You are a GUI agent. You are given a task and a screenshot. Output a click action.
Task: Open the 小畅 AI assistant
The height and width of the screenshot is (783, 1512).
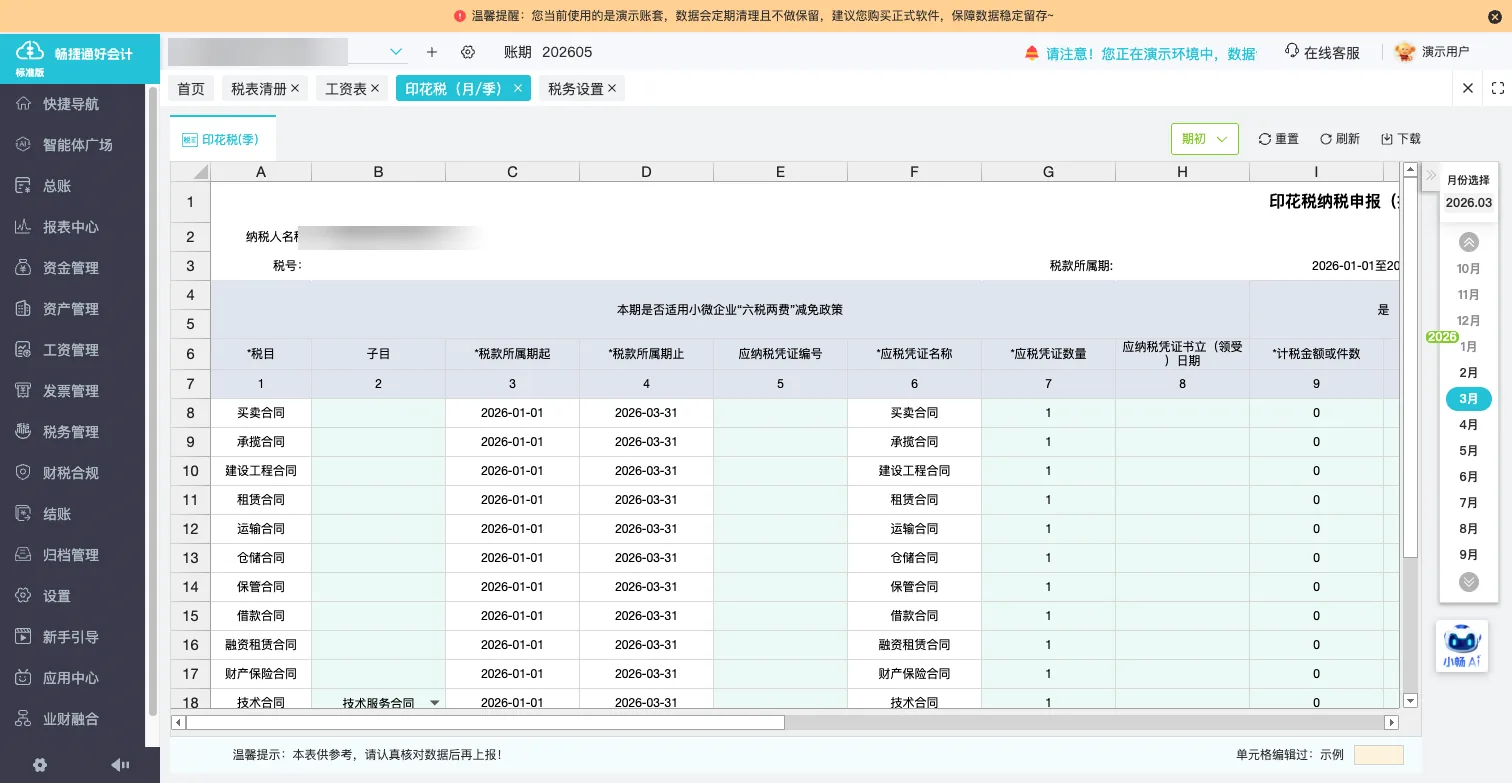(x=1462, y=646)
